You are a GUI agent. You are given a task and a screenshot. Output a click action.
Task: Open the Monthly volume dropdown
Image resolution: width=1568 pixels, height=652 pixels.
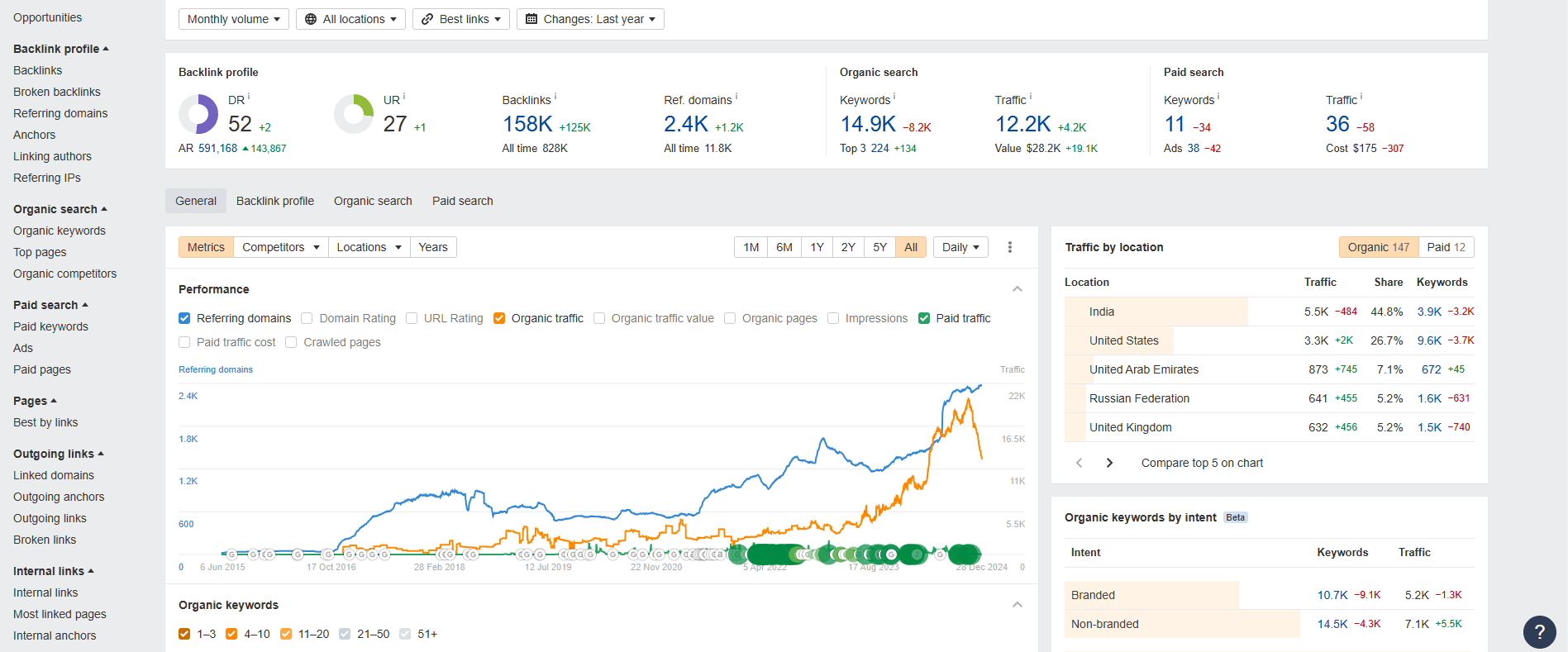click(x=233, y=19)
